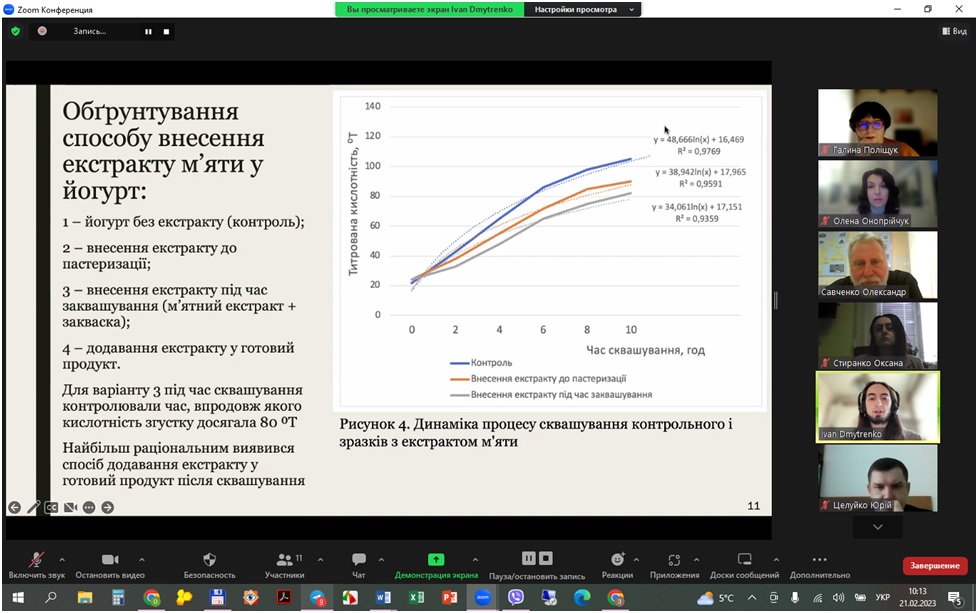Advance to next slide with forward arrow
The image size is (978, 613).
[107, 508]
